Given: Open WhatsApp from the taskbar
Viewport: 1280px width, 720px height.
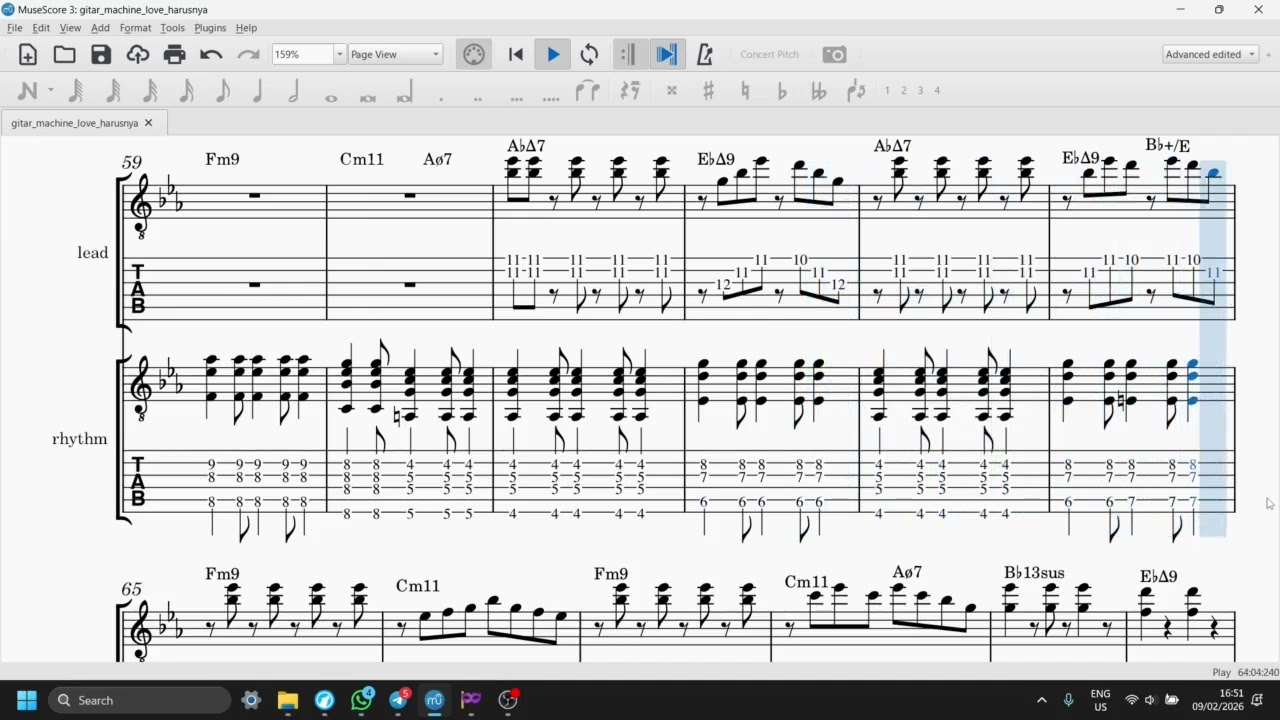Looking at the screenshot, I should (x=361, y=700).
